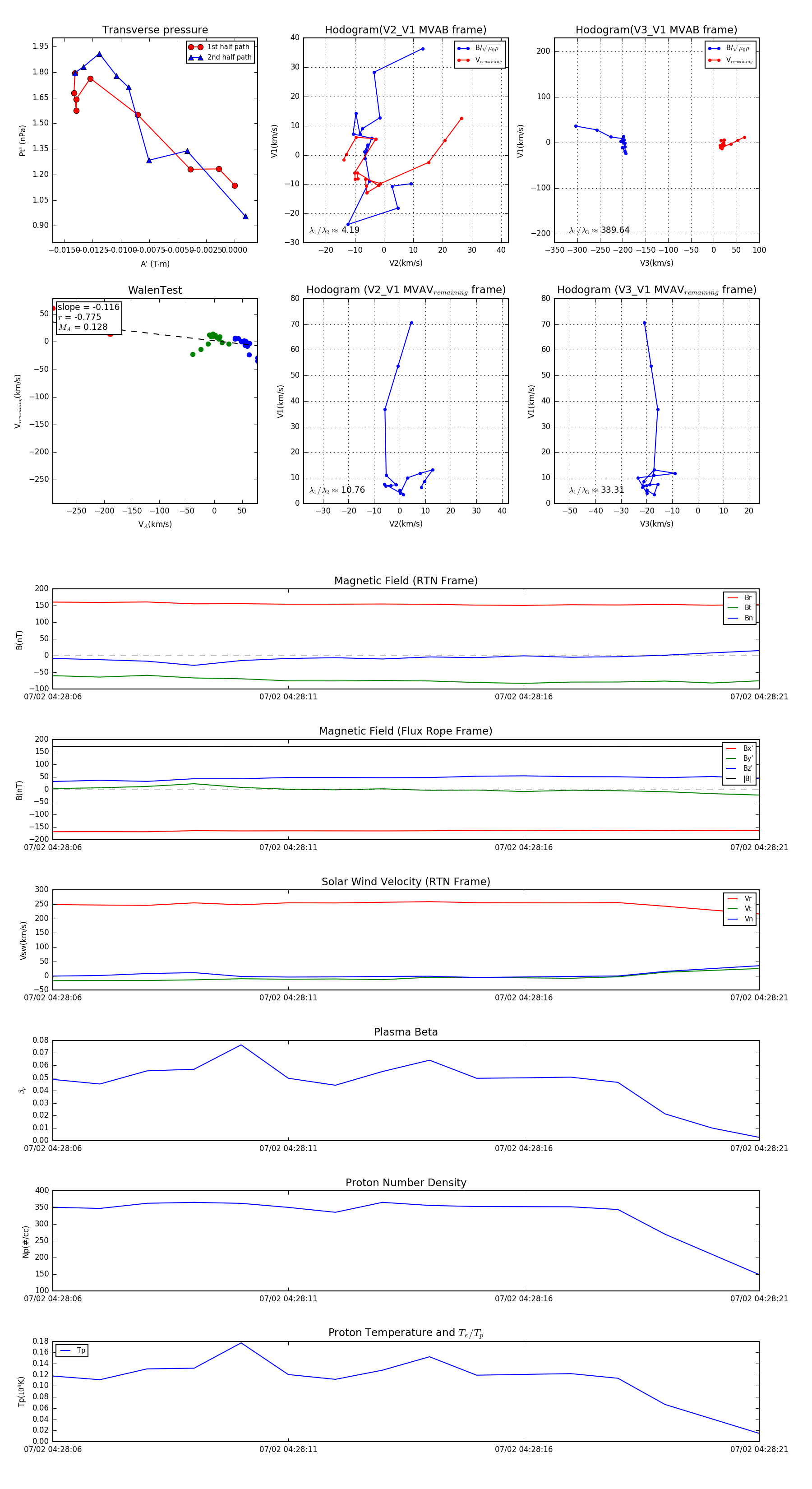Click the 'Transverse pressure' plot title
The height and width of the screenshot is (1489, 812).
click(x=155, y=30)
